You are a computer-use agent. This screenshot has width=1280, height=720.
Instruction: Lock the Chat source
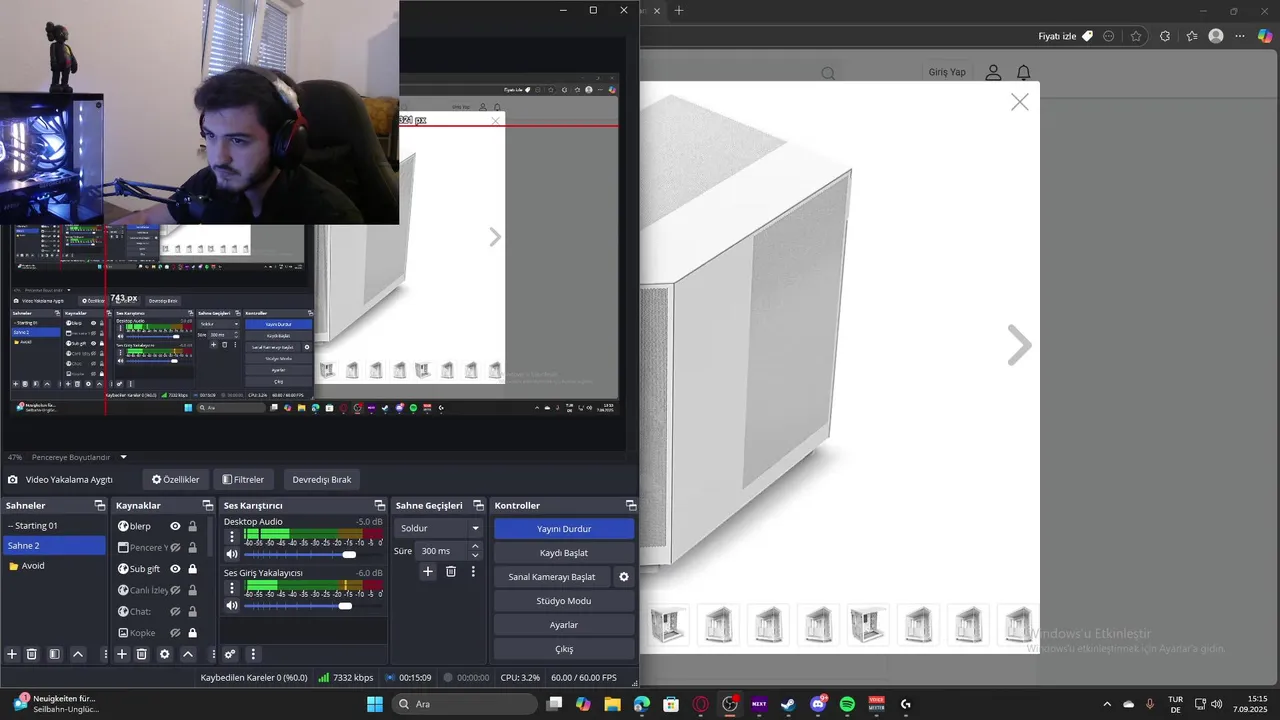(x=192, y=612)
